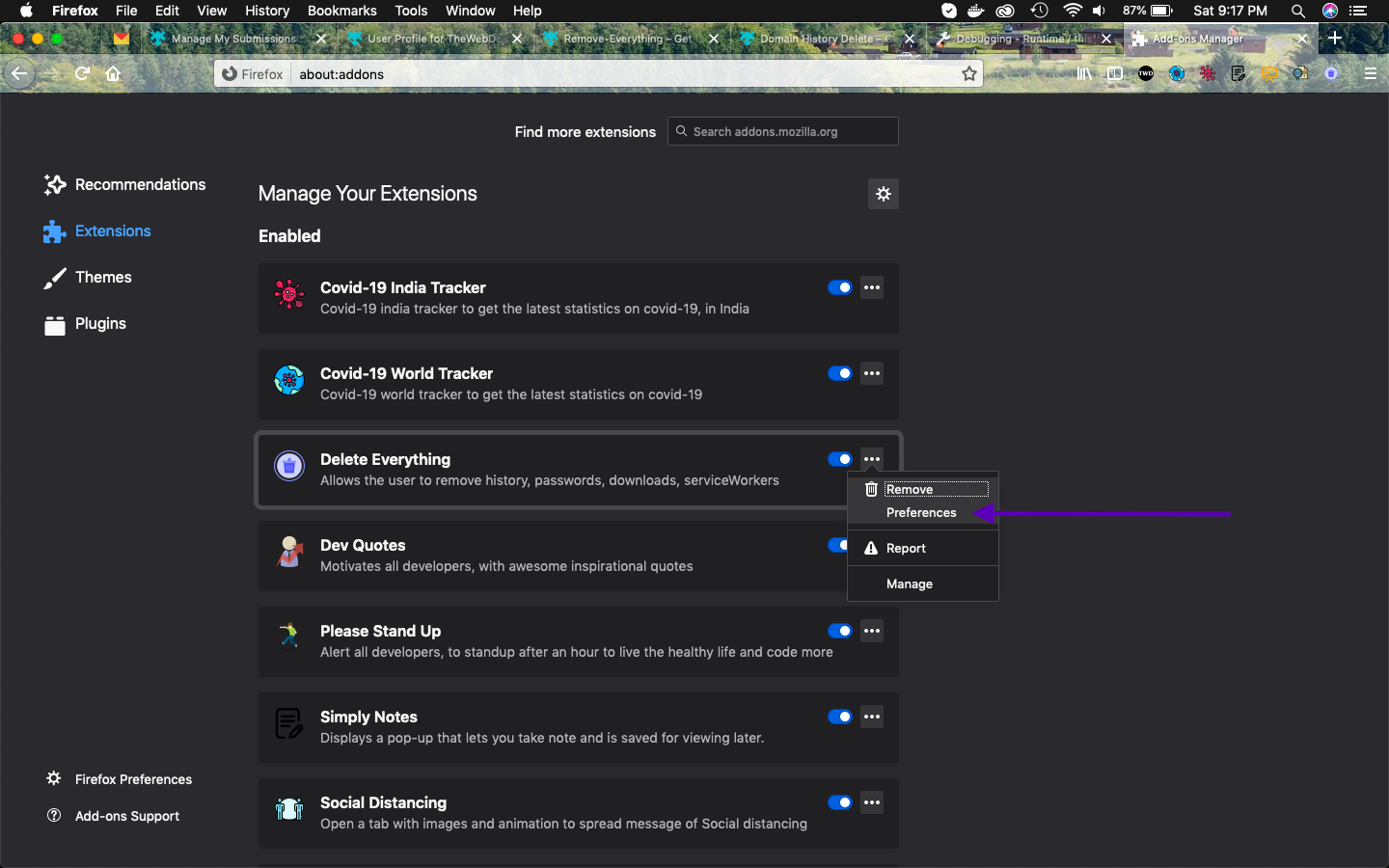Viewport: 1389px width, 868px height.
Task: Close the Remove-Everything tab
Action: 714,39
